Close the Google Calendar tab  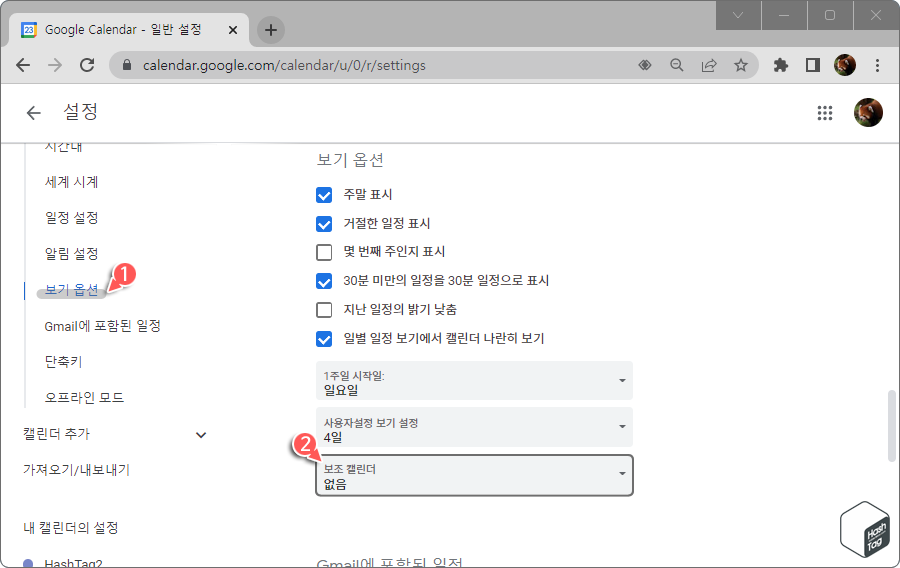[x=232, y=30]
